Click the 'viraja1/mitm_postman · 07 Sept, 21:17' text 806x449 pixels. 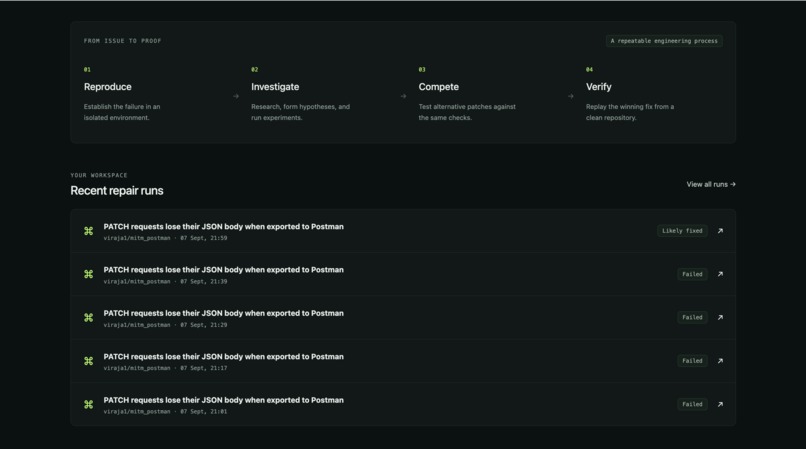coord(165,368)
